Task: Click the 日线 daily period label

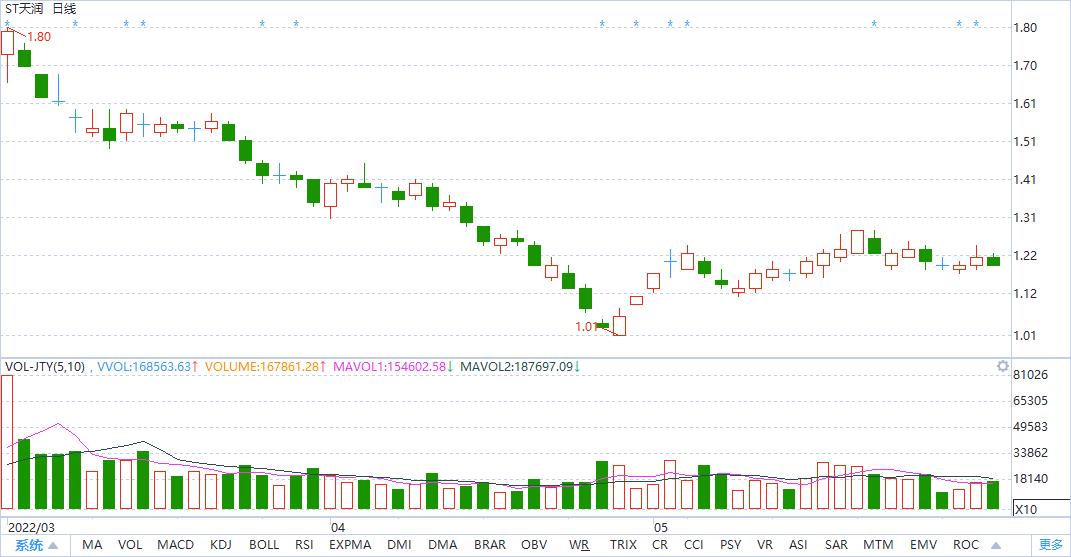Action: point(64,9)
